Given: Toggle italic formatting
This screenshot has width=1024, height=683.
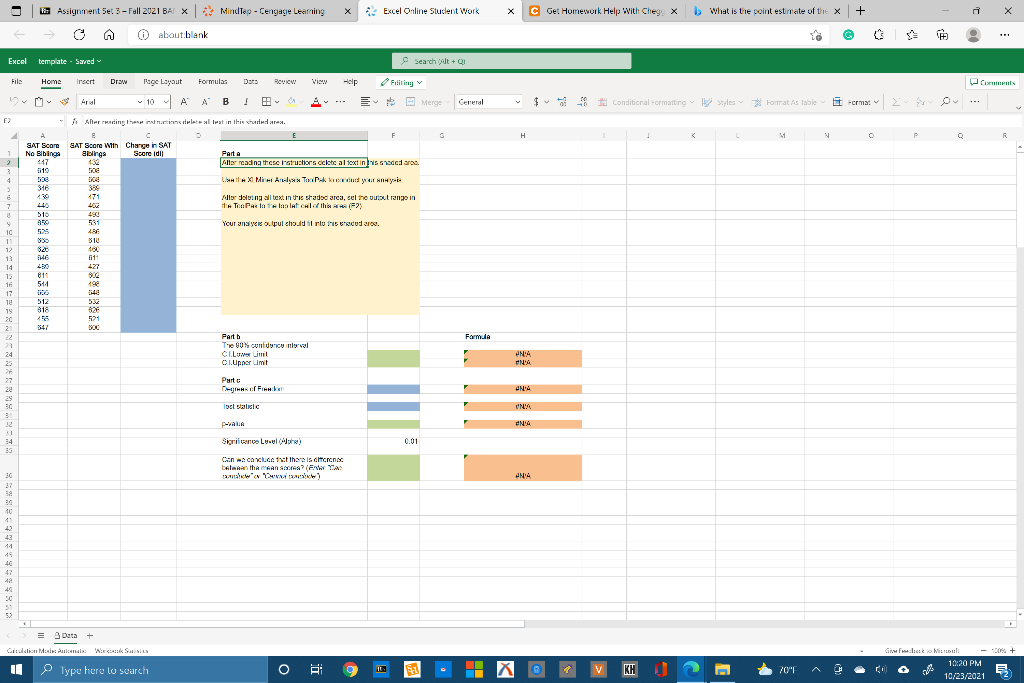Looking at the screenshot, I should click(246, 102).
